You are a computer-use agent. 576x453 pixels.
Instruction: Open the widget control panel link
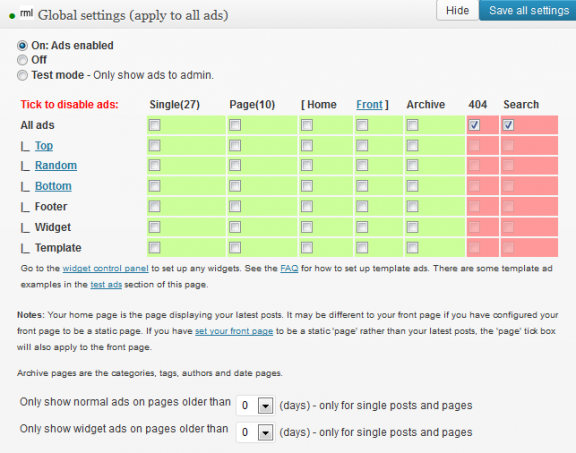tap(105, 269)
